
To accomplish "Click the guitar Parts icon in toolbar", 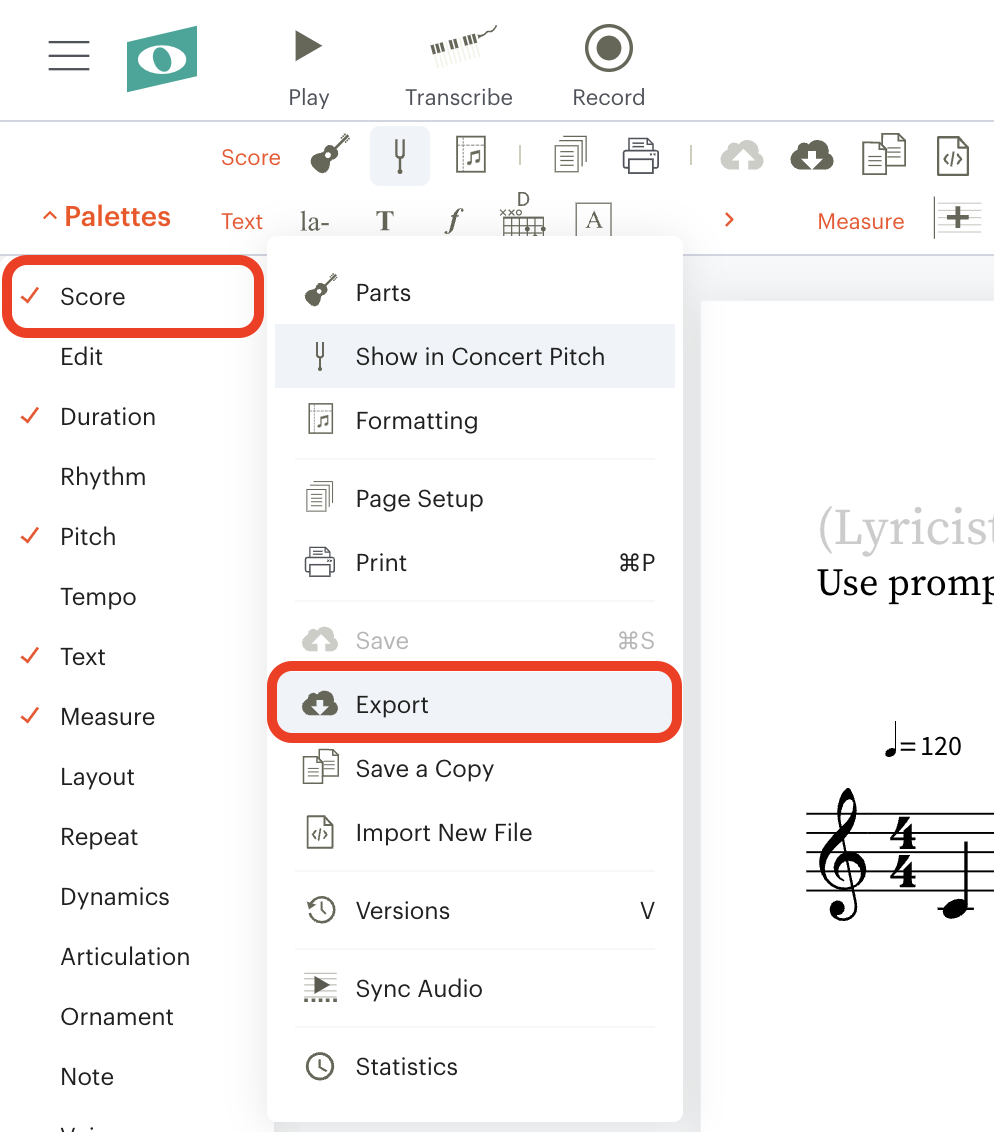I will point(330,156).
